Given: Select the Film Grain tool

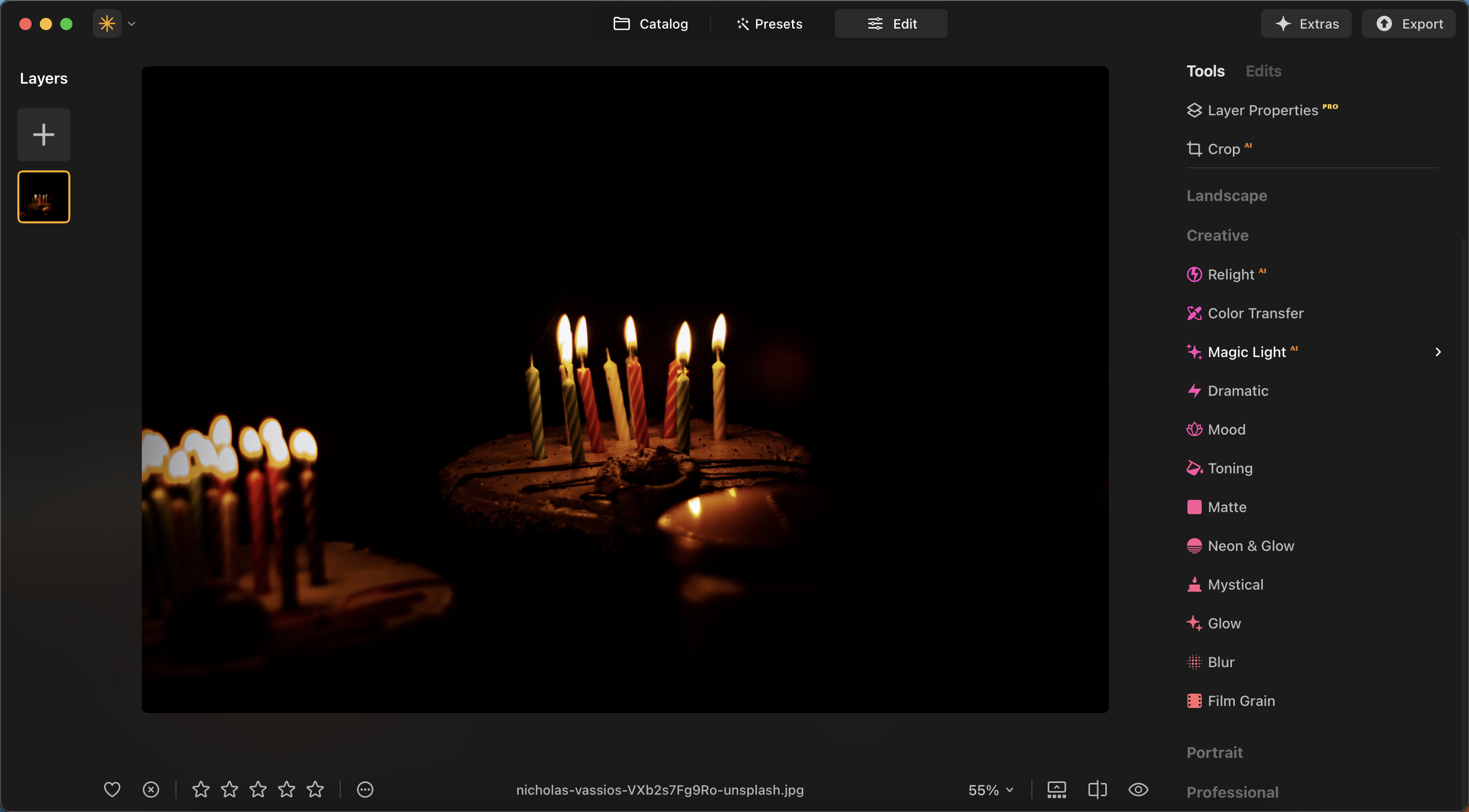Looking at the screenshot, I should (1240, 701).
